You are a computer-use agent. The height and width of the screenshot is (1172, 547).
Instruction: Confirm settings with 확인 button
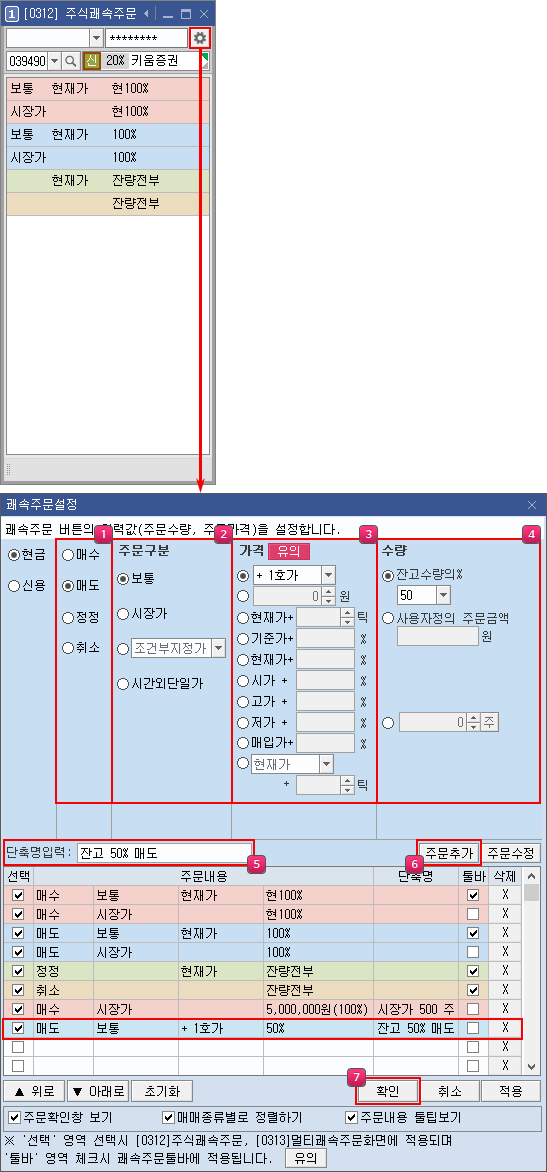(388, 1091)
